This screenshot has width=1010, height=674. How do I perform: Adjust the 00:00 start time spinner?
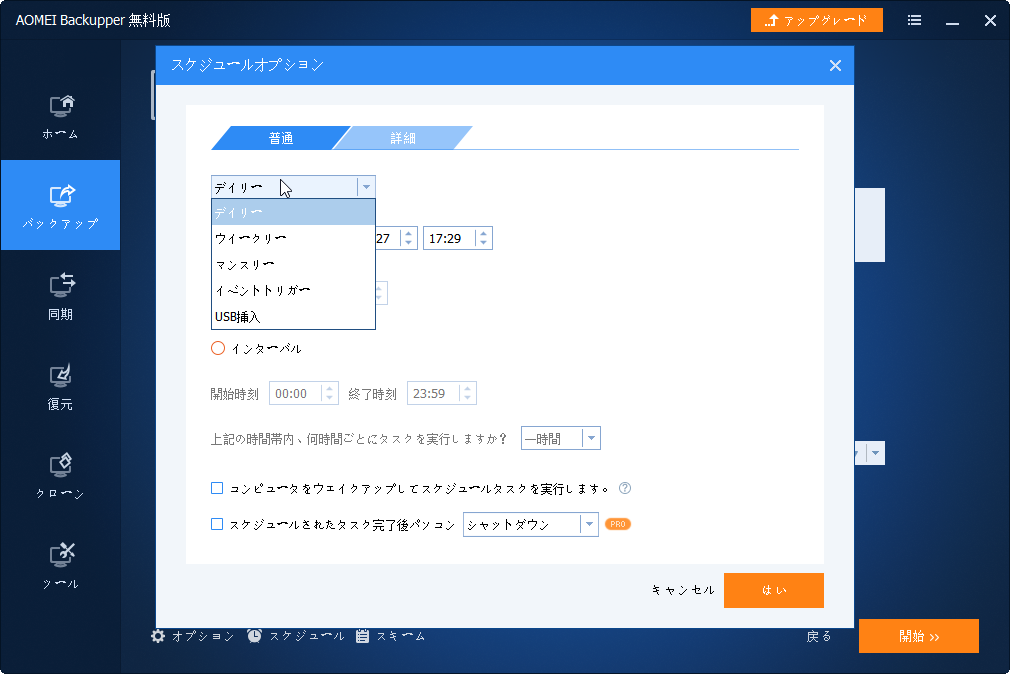329,394
